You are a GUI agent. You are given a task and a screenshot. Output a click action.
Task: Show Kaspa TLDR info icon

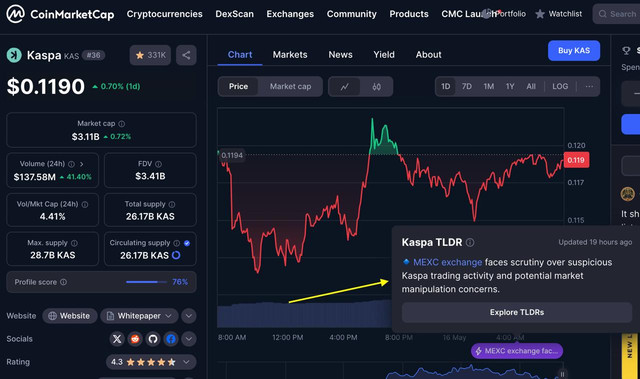[470, 242]
